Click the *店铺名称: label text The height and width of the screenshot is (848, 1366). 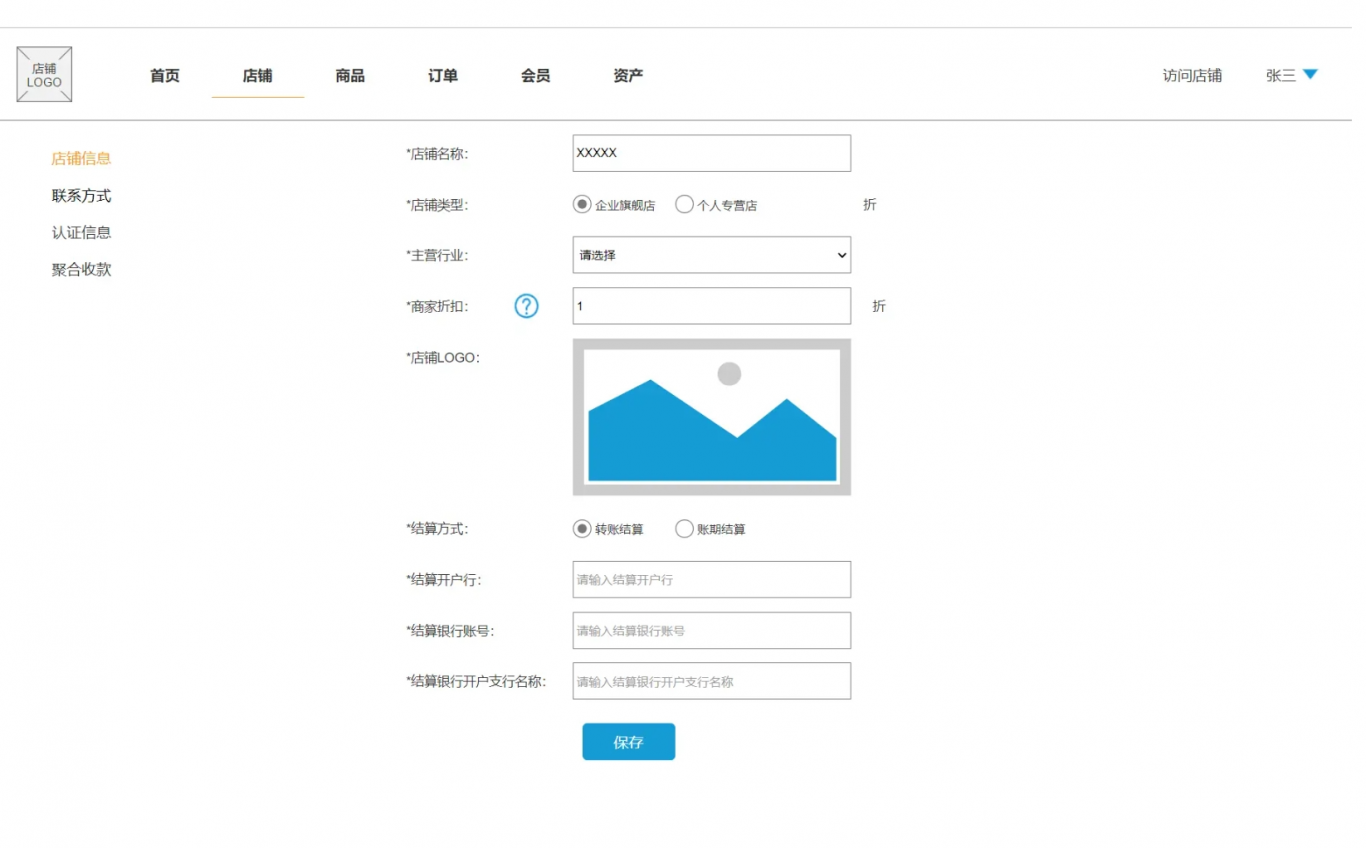pyautogui.click(x=437, y=154)
